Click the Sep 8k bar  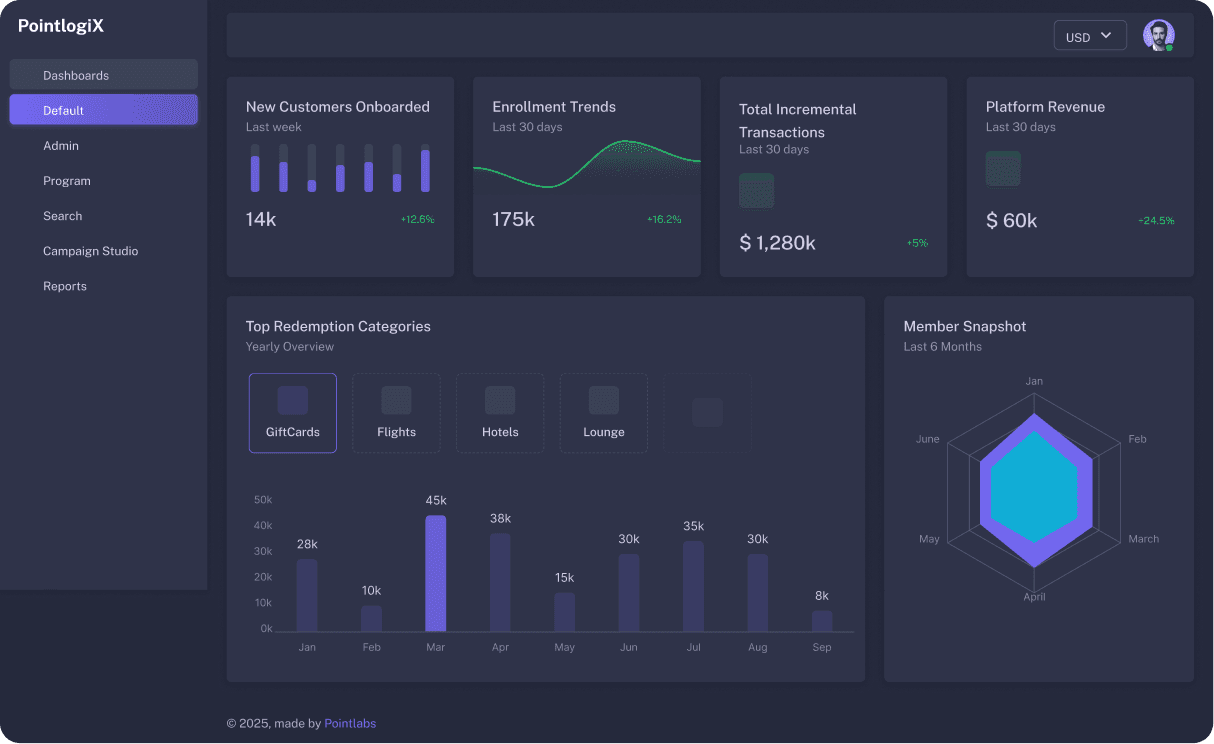point(822,621)
